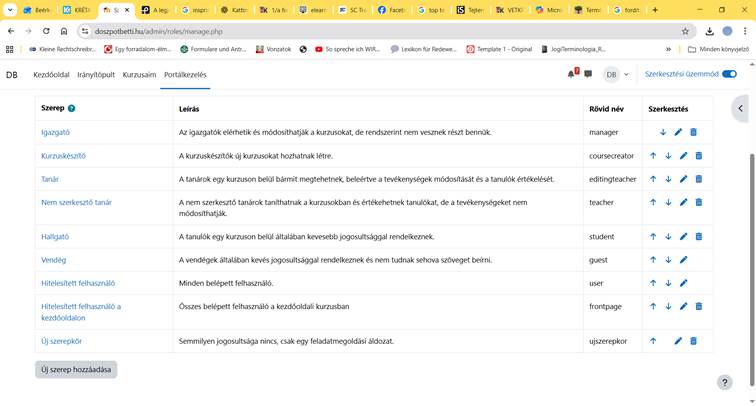Toggle Szerkesztési üzemmód switch

click(729, 74)
